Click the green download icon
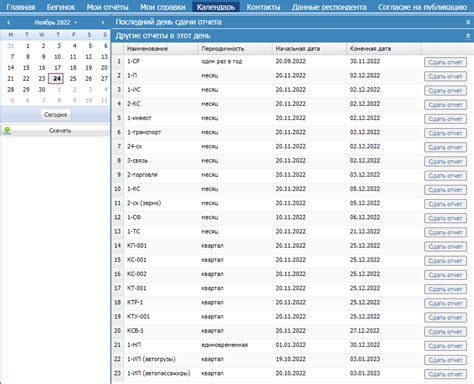Viewport: 474px width, 384px height. (7, 130)
